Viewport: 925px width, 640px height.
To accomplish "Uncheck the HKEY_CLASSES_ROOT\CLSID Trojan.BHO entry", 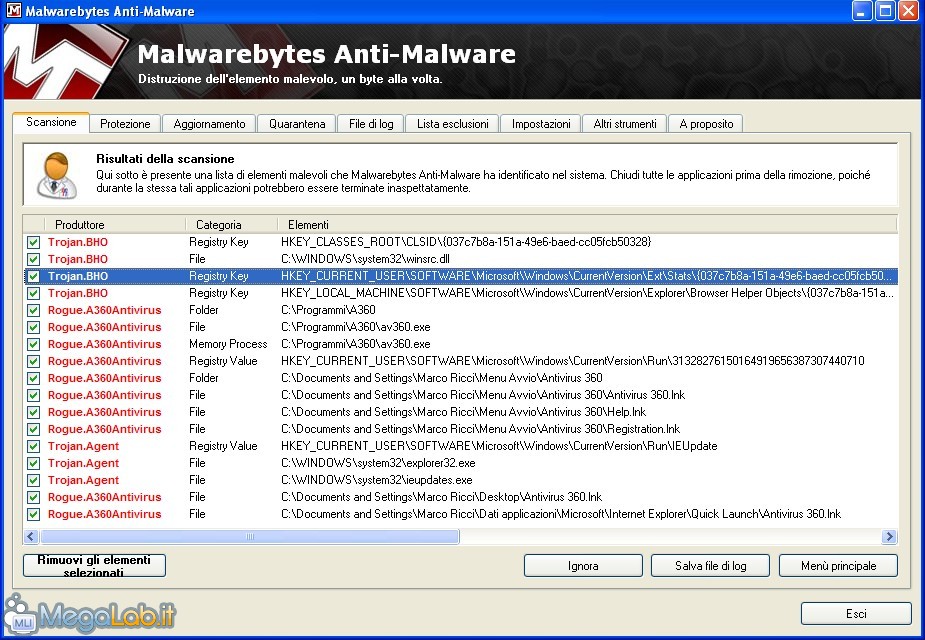I will (34, 242).
